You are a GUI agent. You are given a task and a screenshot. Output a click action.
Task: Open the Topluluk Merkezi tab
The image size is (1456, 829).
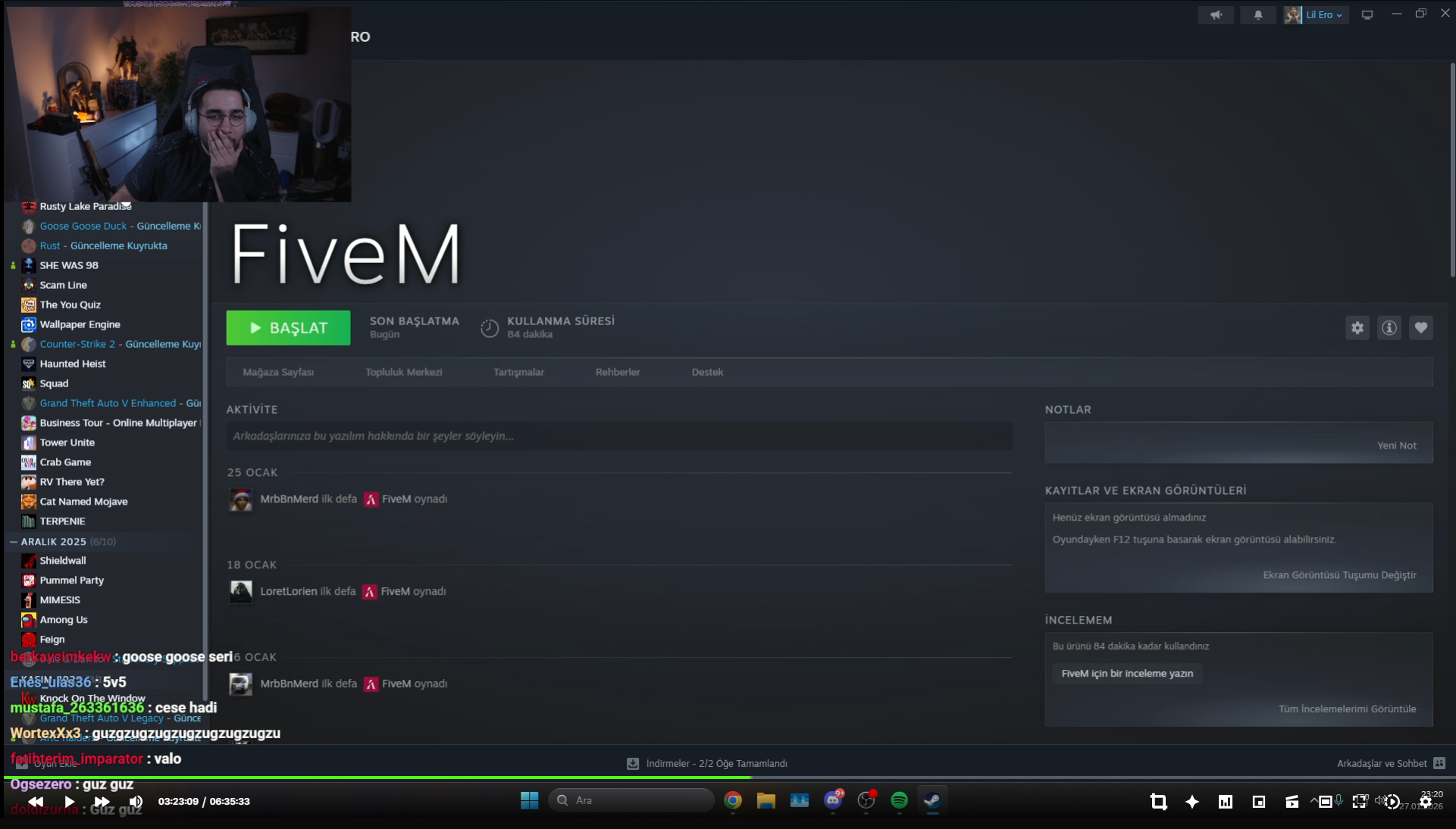click(x=404, y=372)
